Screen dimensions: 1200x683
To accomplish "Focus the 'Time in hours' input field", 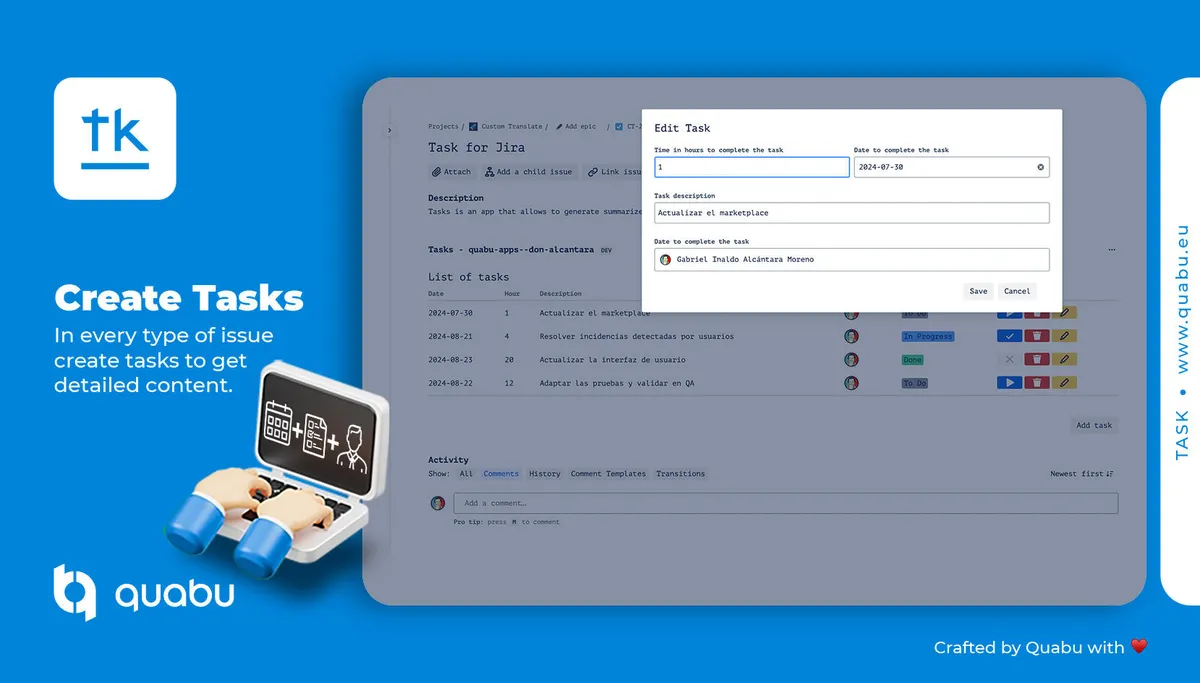I will coord(752,167).
